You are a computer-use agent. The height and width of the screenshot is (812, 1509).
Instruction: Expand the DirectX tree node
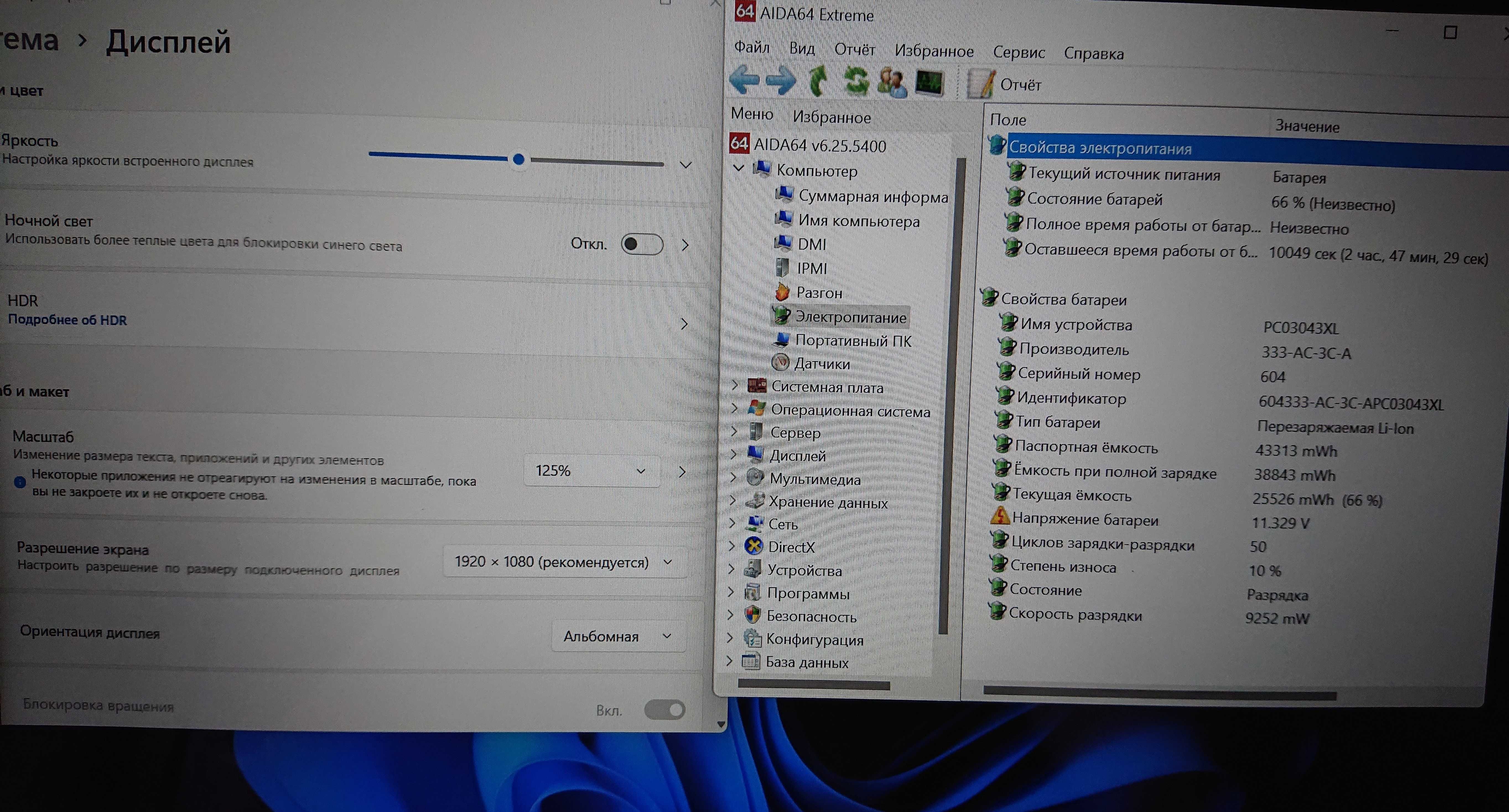732,546
